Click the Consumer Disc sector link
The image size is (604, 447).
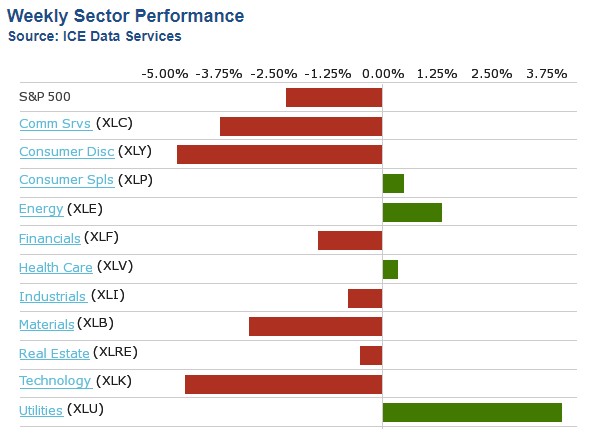click(x=66, y=152)
